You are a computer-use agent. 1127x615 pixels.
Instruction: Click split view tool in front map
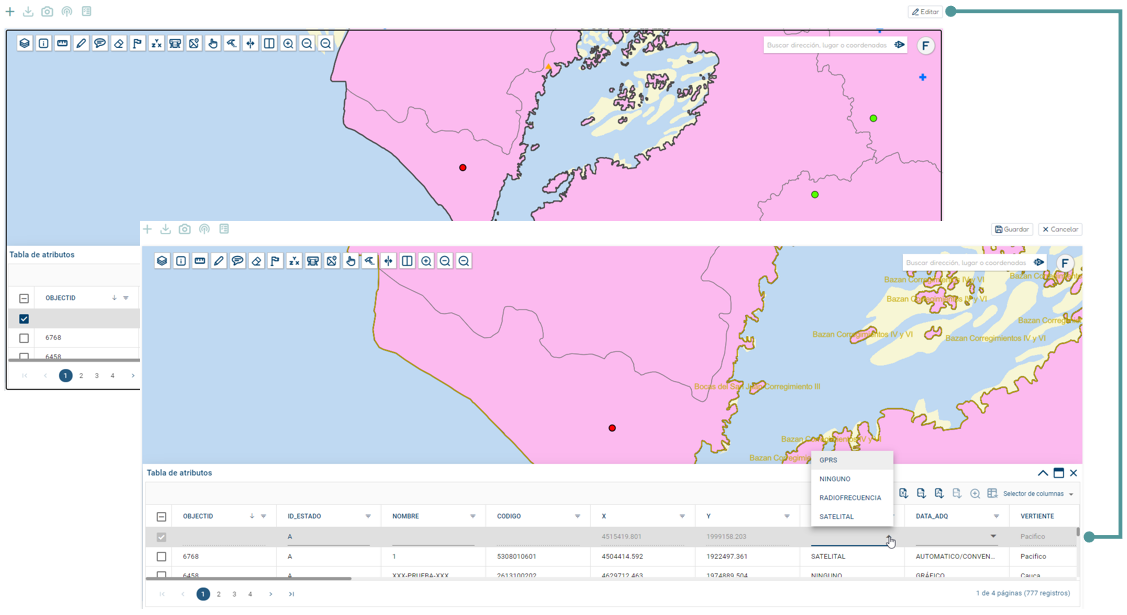coord(407,261)
